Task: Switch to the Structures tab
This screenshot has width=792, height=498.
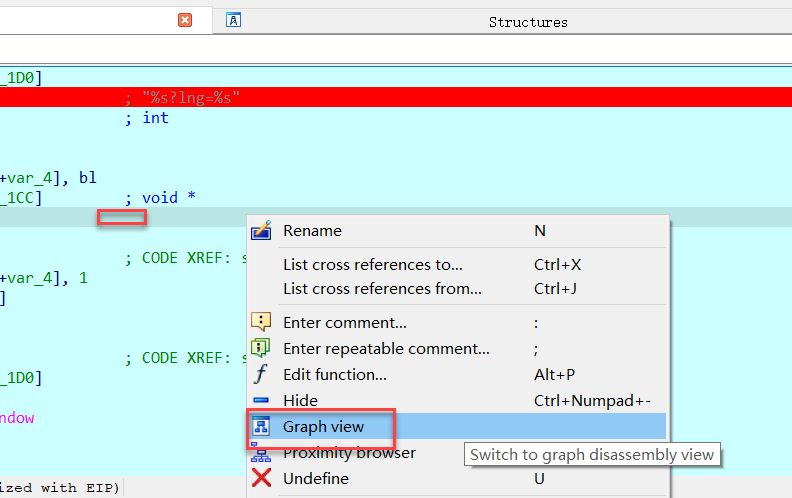Action: (x=527, y=21)
